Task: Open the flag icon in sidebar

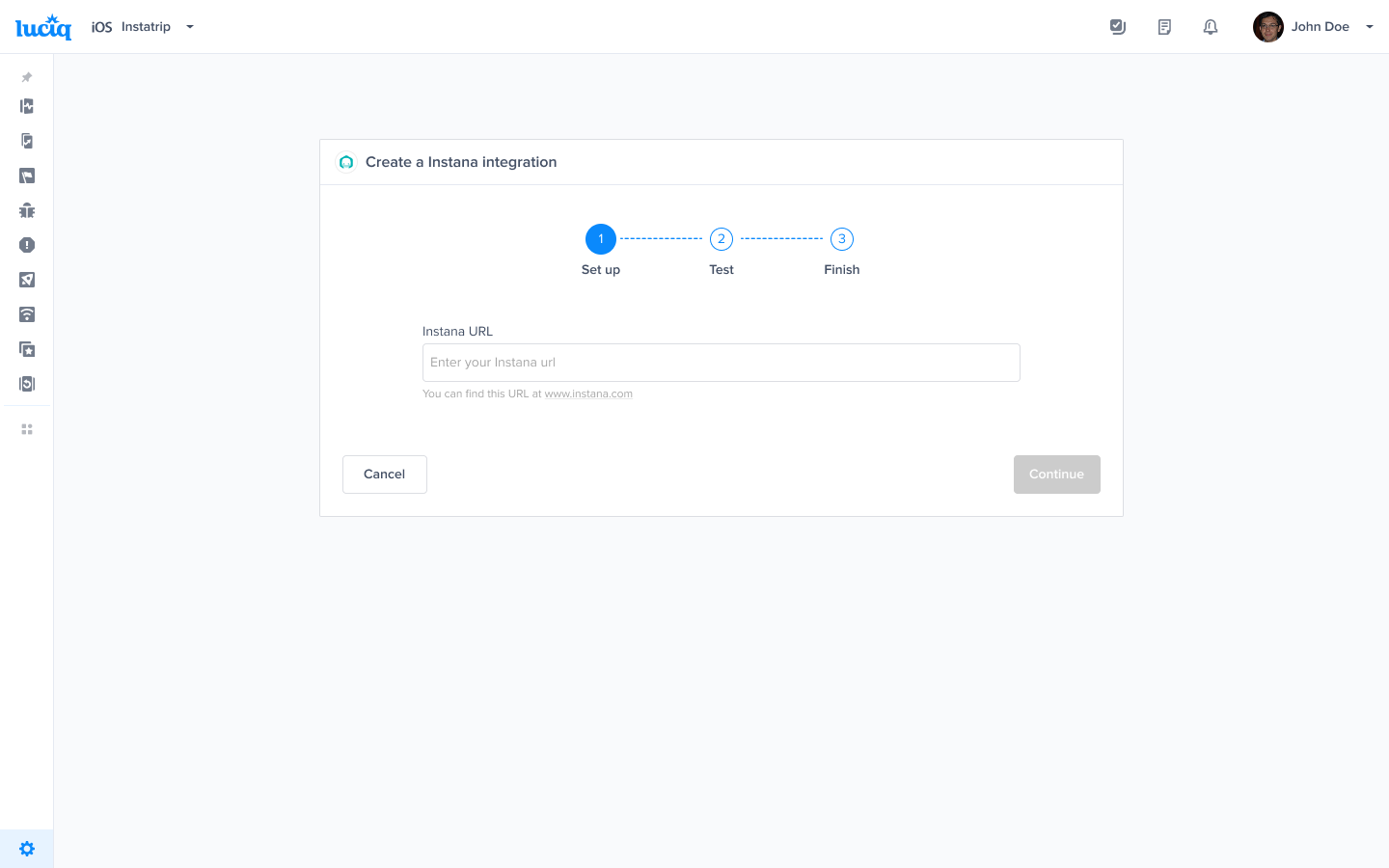Action: pyautogui.click(x=27, y=176)
